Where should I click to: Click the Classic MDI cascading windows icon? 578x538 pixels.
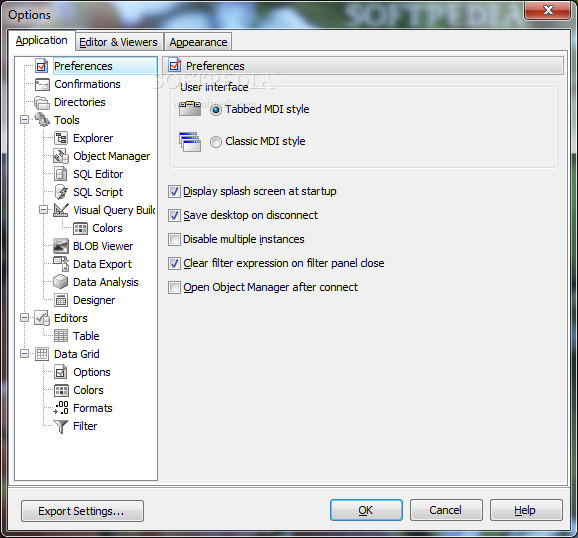tap(190, 142)
